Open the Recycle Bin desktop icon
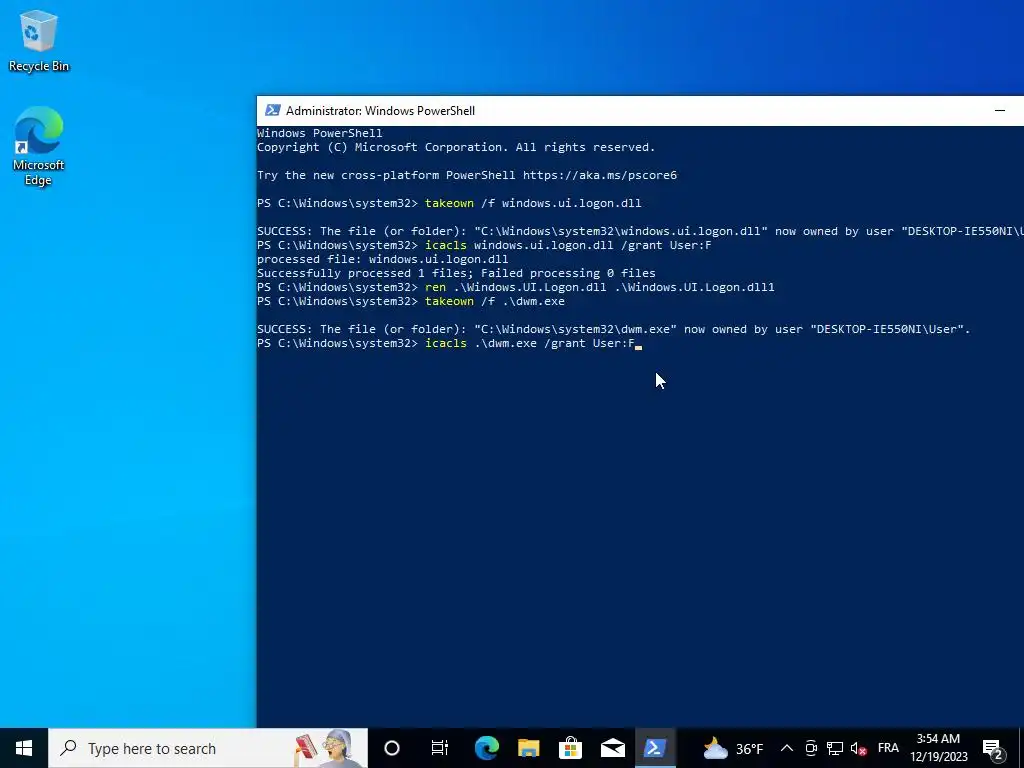 click(39, 40)
